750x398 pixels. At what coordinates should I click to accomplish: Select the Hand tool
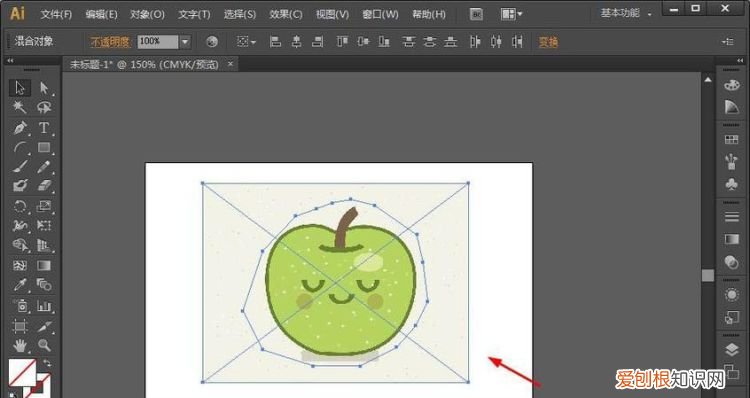tap(20, 345)
